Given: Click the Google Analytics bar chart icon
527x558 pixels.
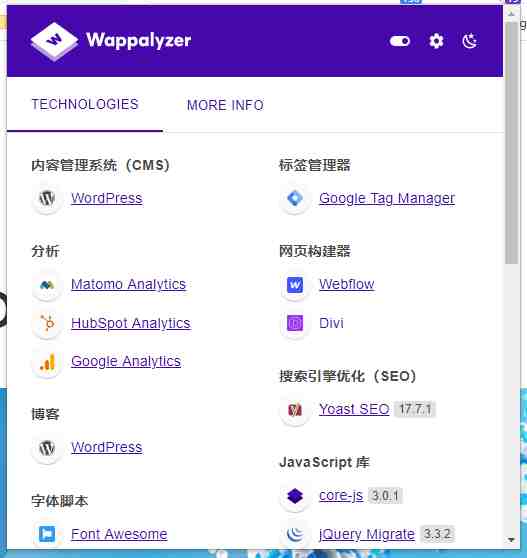Looking at the screenshot, I should point(47,362).
